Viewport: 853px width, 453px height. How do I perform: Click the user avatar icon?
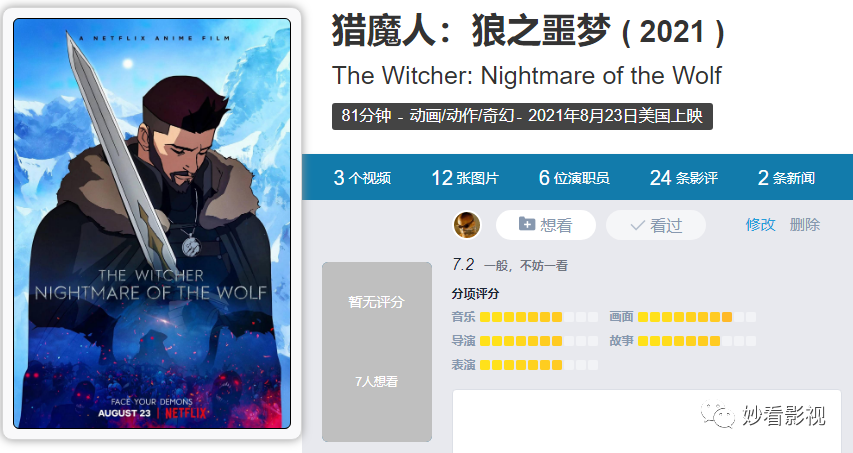coord(467,225)
